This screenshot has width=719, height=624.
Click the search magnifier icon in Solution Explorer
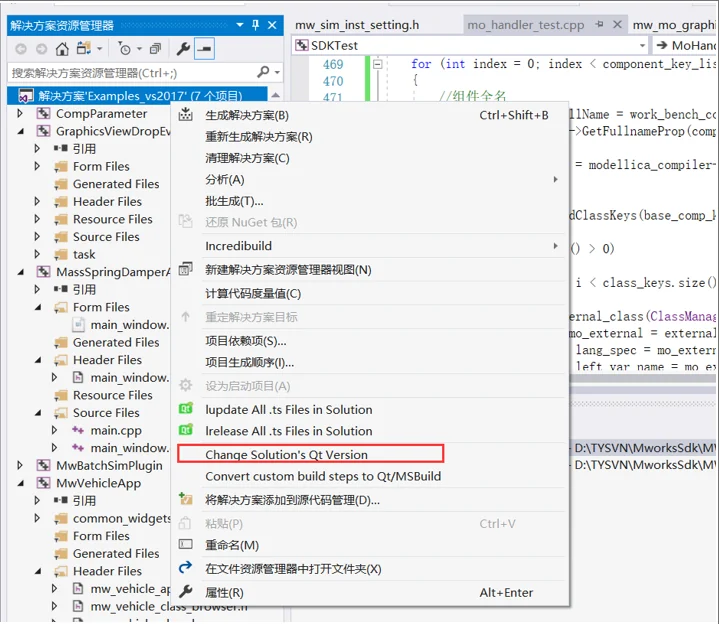(263, 72)
